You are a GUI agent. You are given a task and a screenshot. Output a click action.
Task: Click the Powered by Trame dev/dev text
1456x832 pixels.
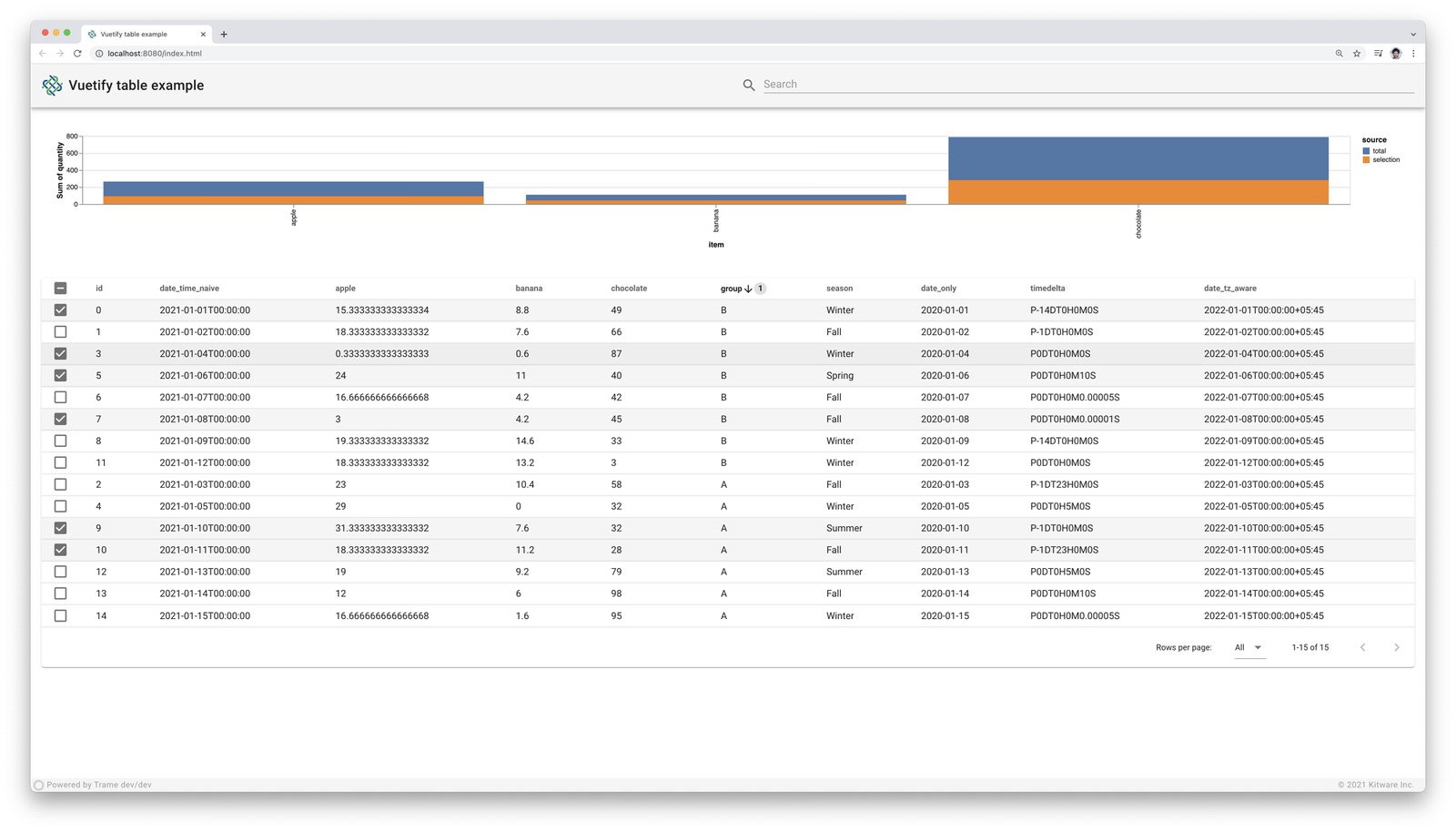click(x=99, y=785)
